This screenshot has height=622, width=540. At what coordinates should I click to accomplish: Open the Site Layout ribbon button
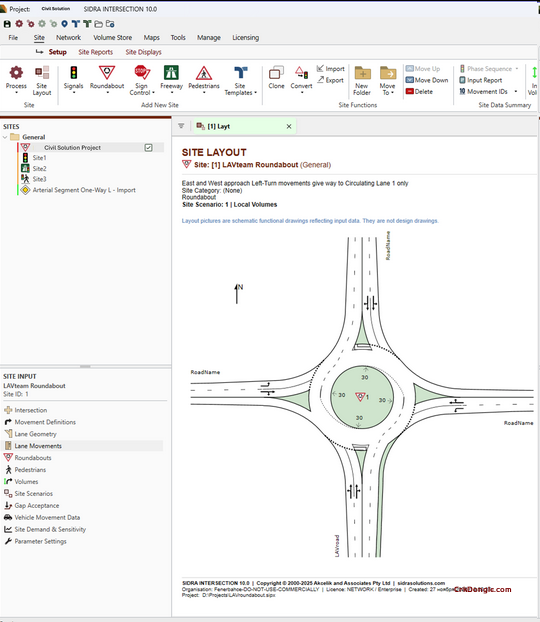point(42,81)
